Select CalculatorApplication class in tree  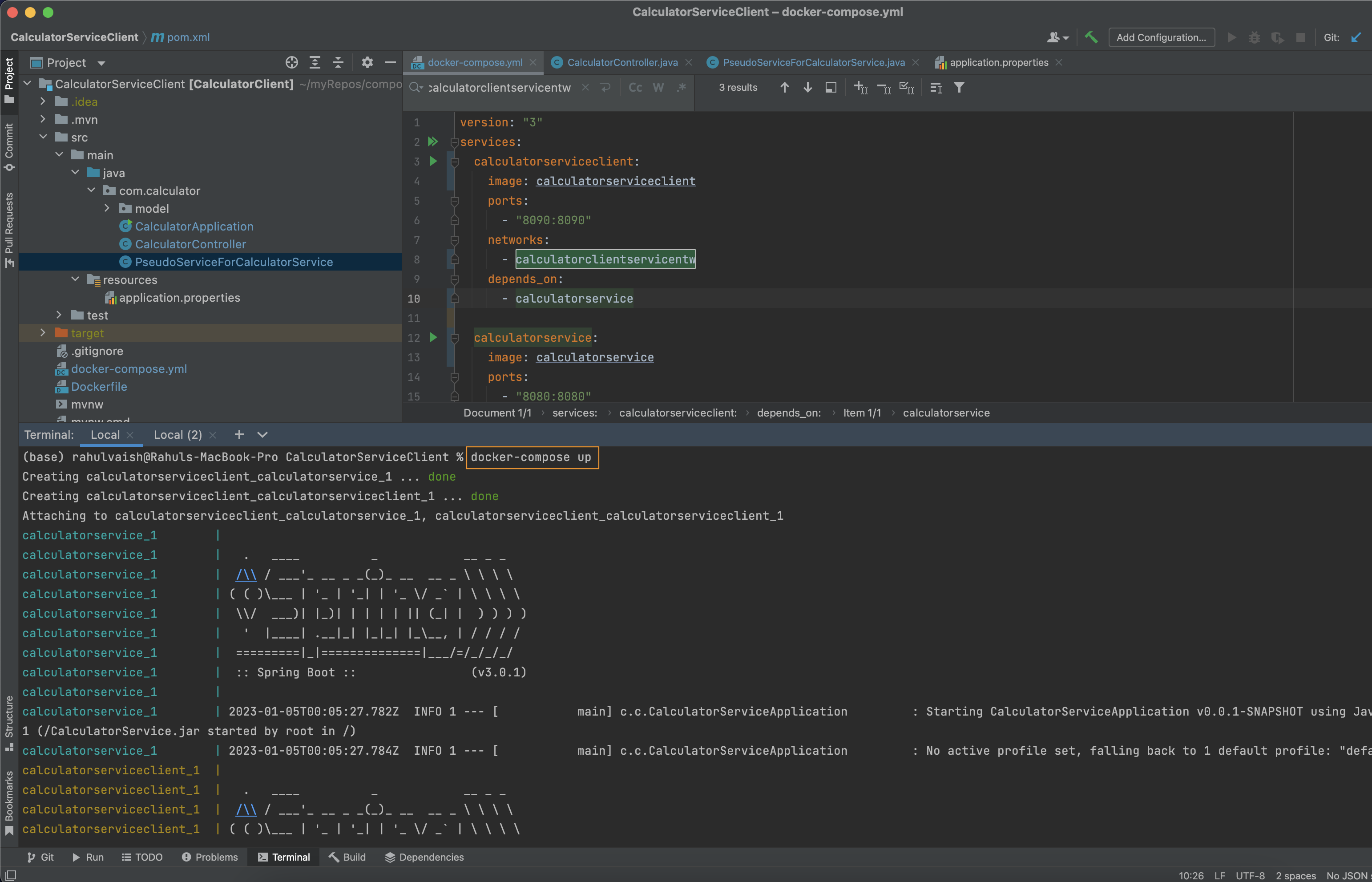point(194,226)
